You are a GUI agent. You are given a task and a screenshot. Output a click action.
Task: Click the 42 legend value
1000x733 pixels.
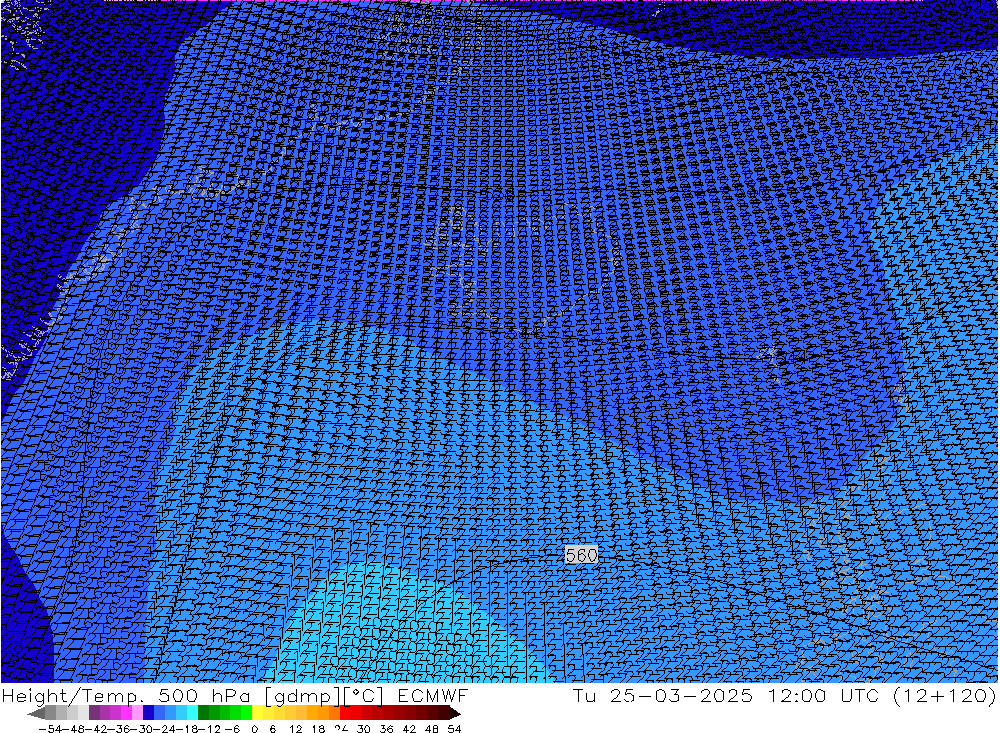409,729
